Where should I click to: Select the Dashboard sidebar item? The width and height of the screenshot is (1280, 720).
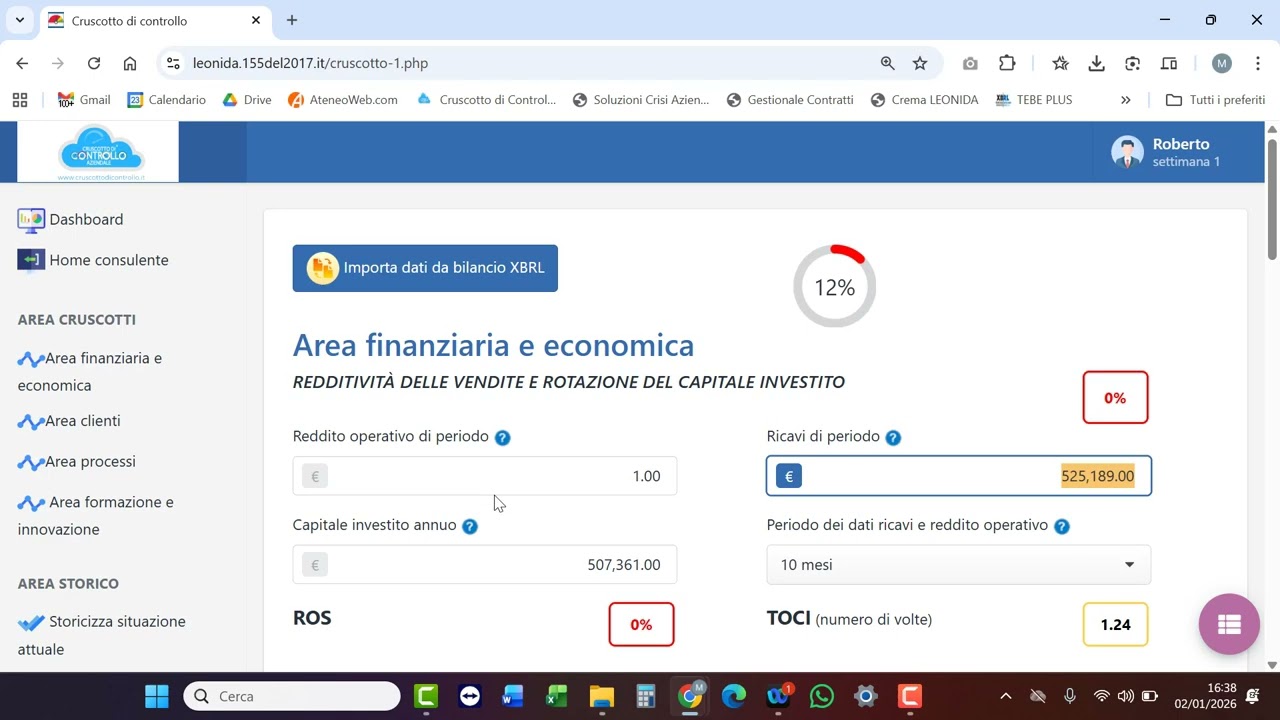click(x=85, y=219)
